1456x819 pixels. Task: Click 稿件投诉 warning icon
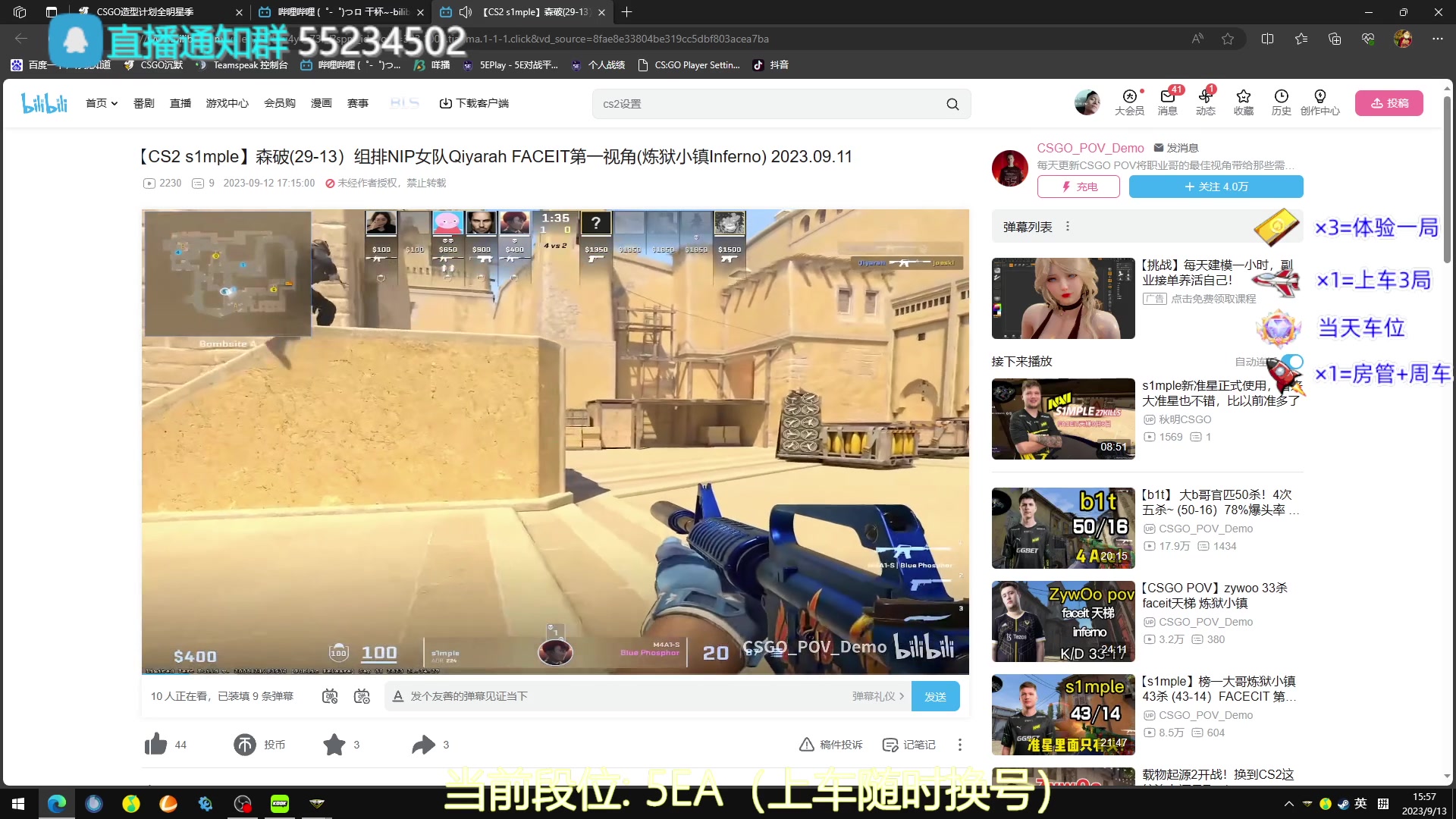[x=807, y=745]
